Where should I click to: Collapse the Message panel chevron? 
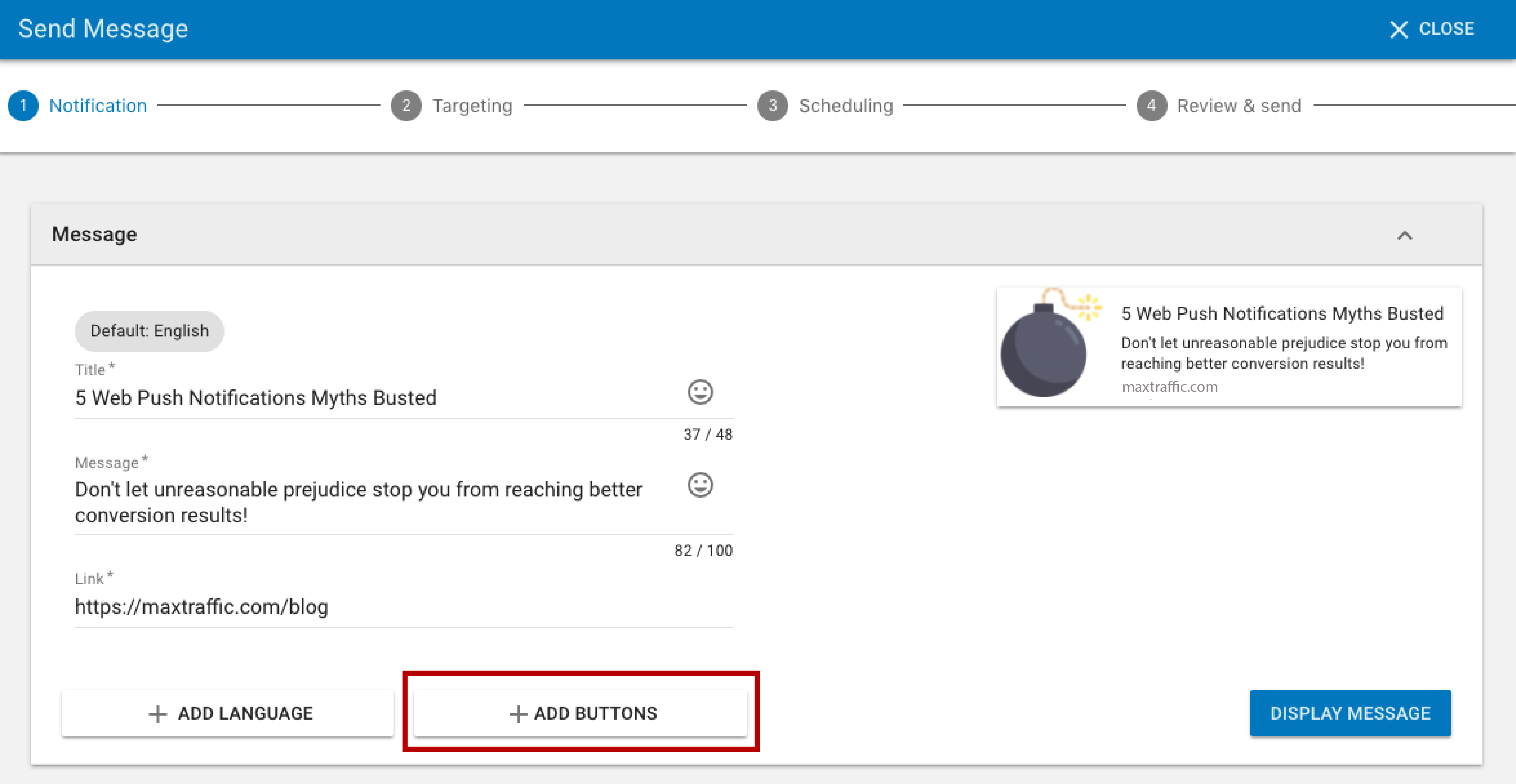click(x=1404, y=235)
